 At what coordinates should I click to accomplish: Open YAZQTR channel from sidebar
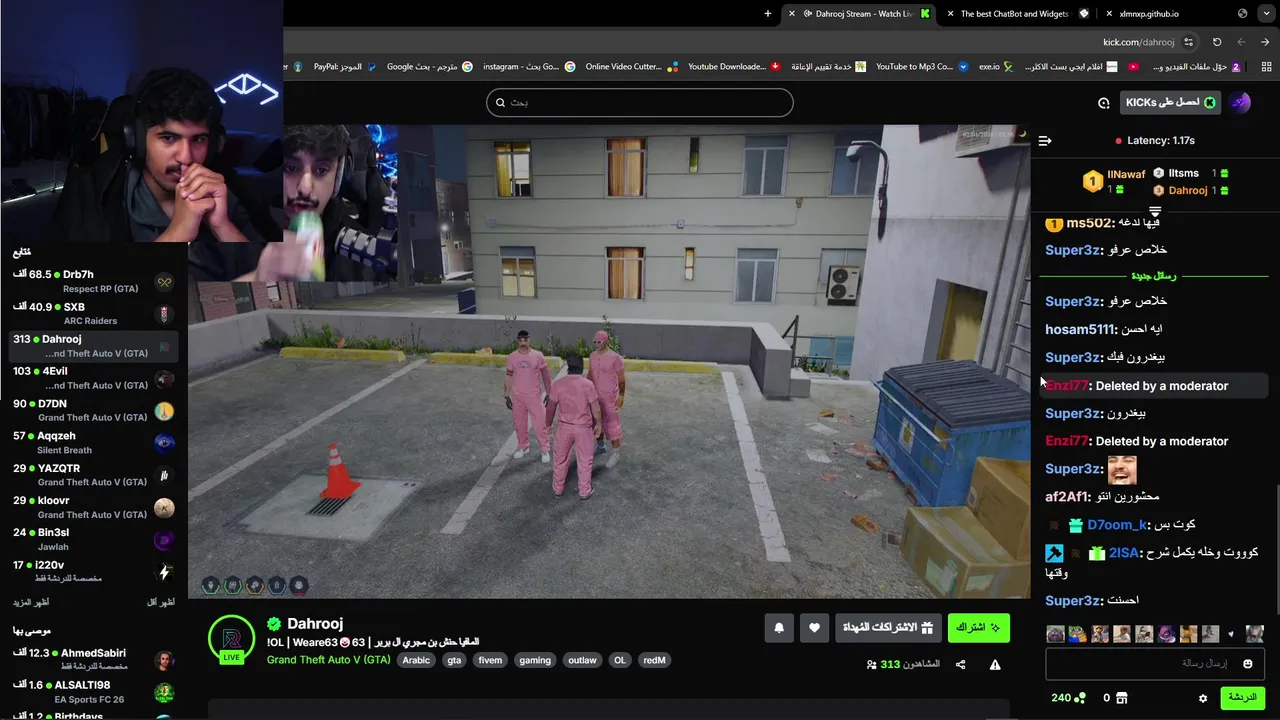[93, 475]
